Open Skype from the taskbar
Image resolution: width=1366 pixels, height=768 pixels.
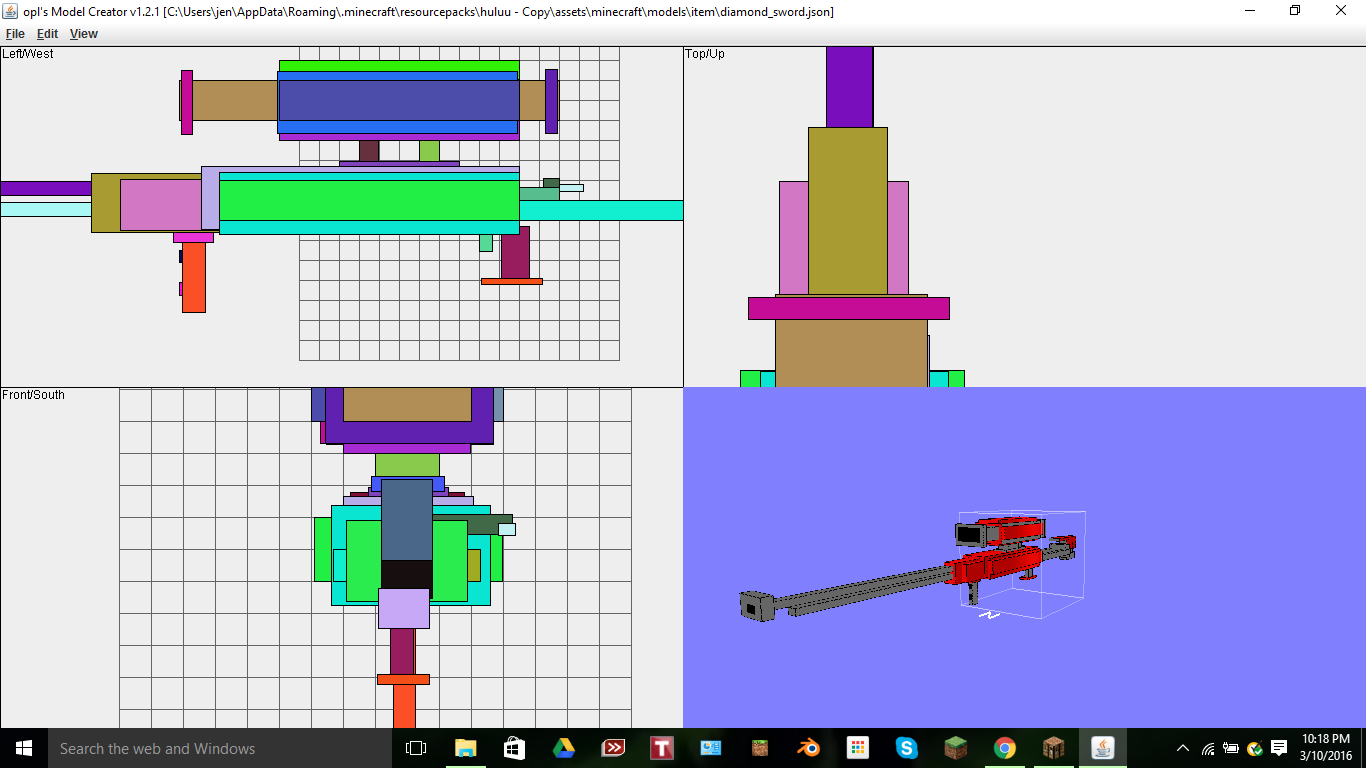[x=906, y=748]
